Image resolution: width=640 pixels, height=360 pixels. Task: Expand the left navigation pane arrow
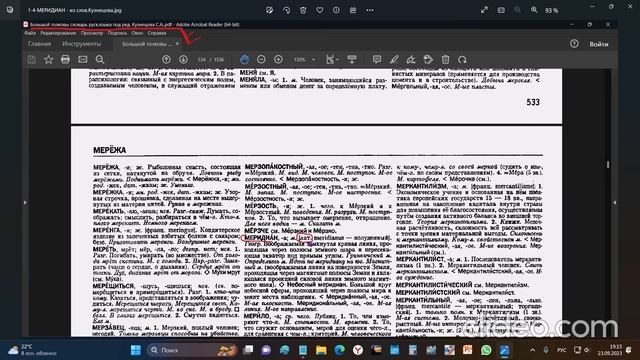click(x=25, y=202)
